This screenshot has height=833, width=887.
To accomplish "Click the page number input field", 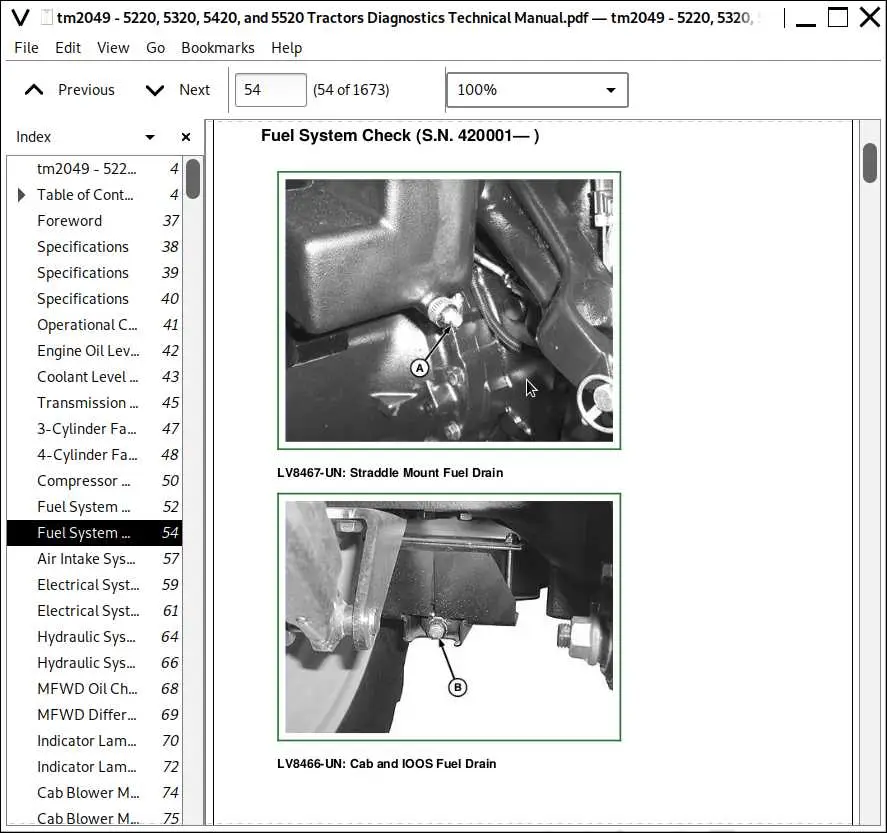I will 270,90.
